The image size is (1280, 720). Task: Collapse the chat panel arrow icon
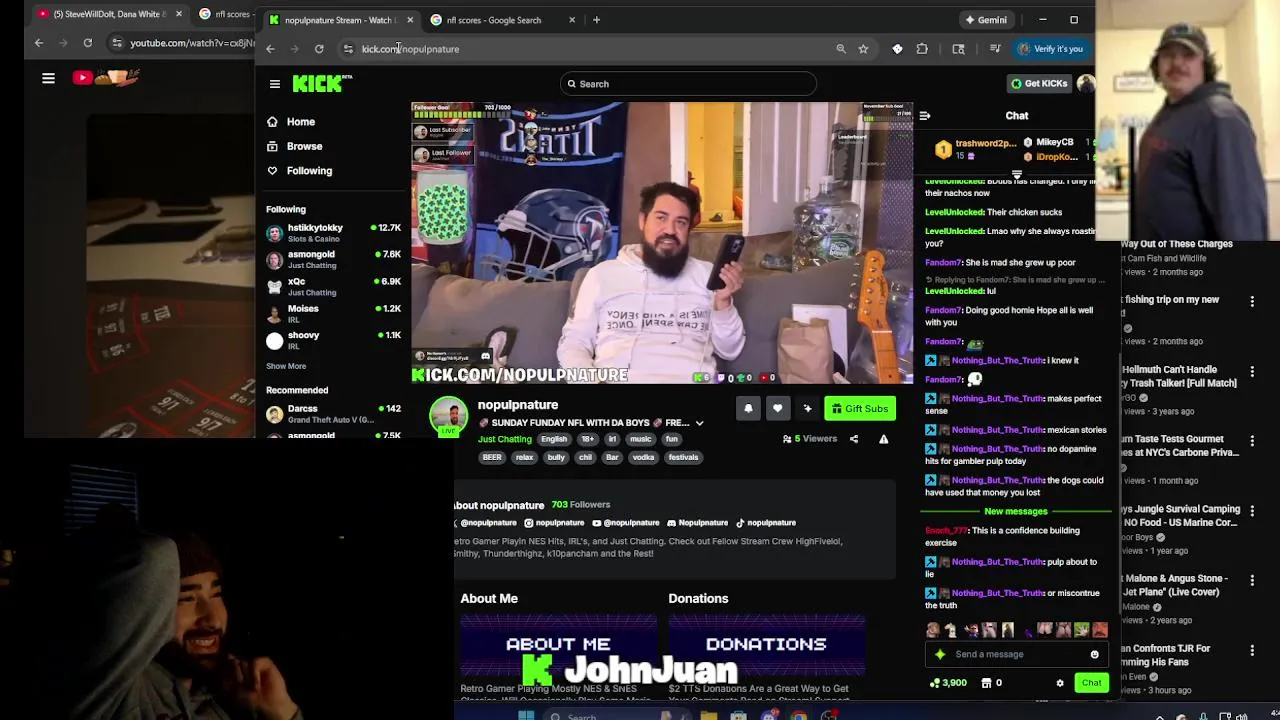coord(925,116)
